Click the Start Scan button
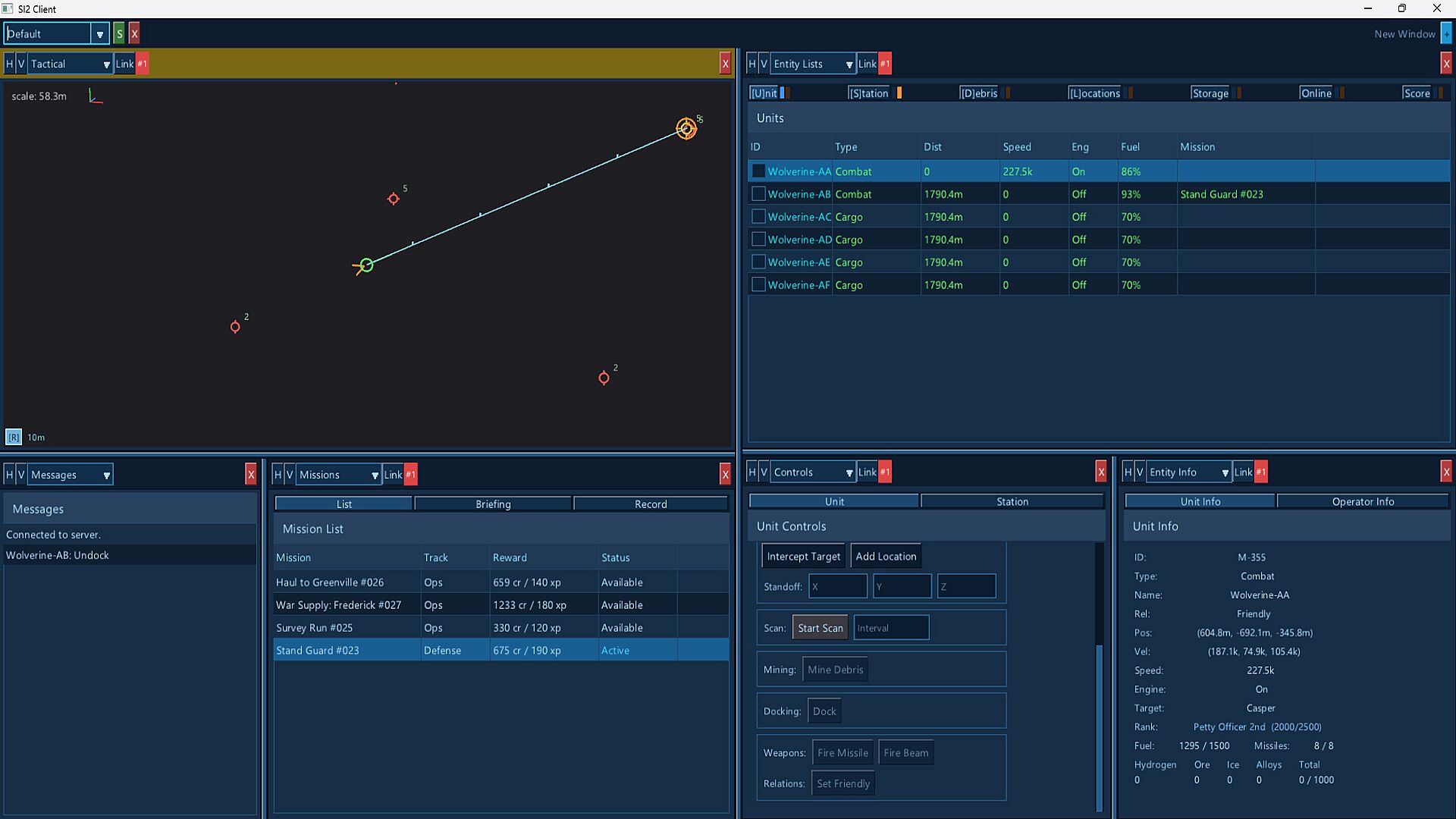 820,628
